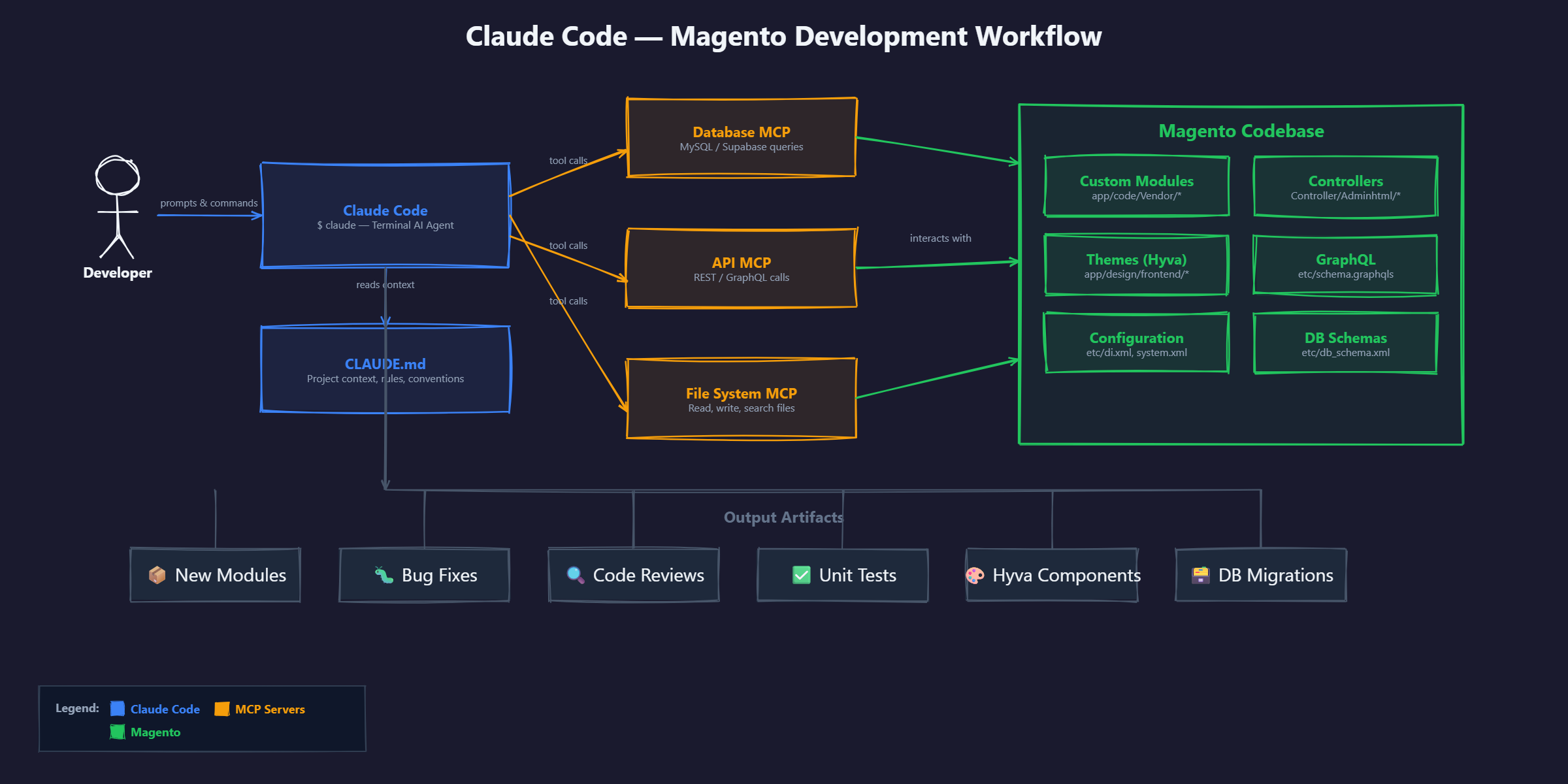Click the Custom Modules codebase box
Viewport: 1568px width, 784px height.
point(1137,186)
